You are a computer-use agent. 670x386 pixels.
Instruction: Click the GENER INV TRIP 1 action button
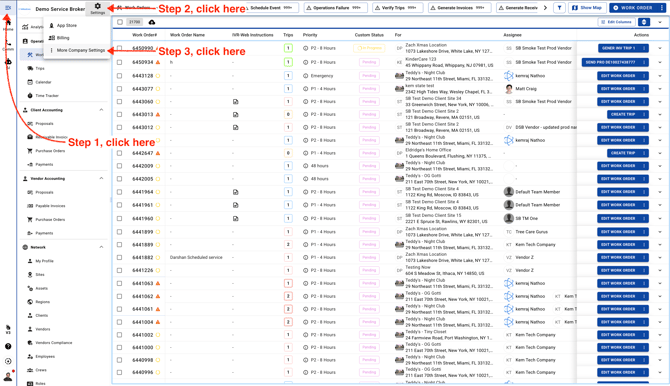618,48
